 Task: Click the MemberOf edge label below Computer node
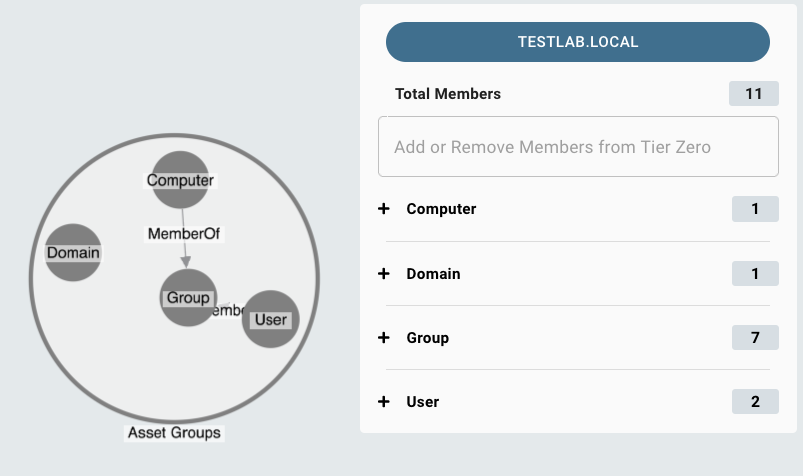pyautogui.click(x=183, y=233)
